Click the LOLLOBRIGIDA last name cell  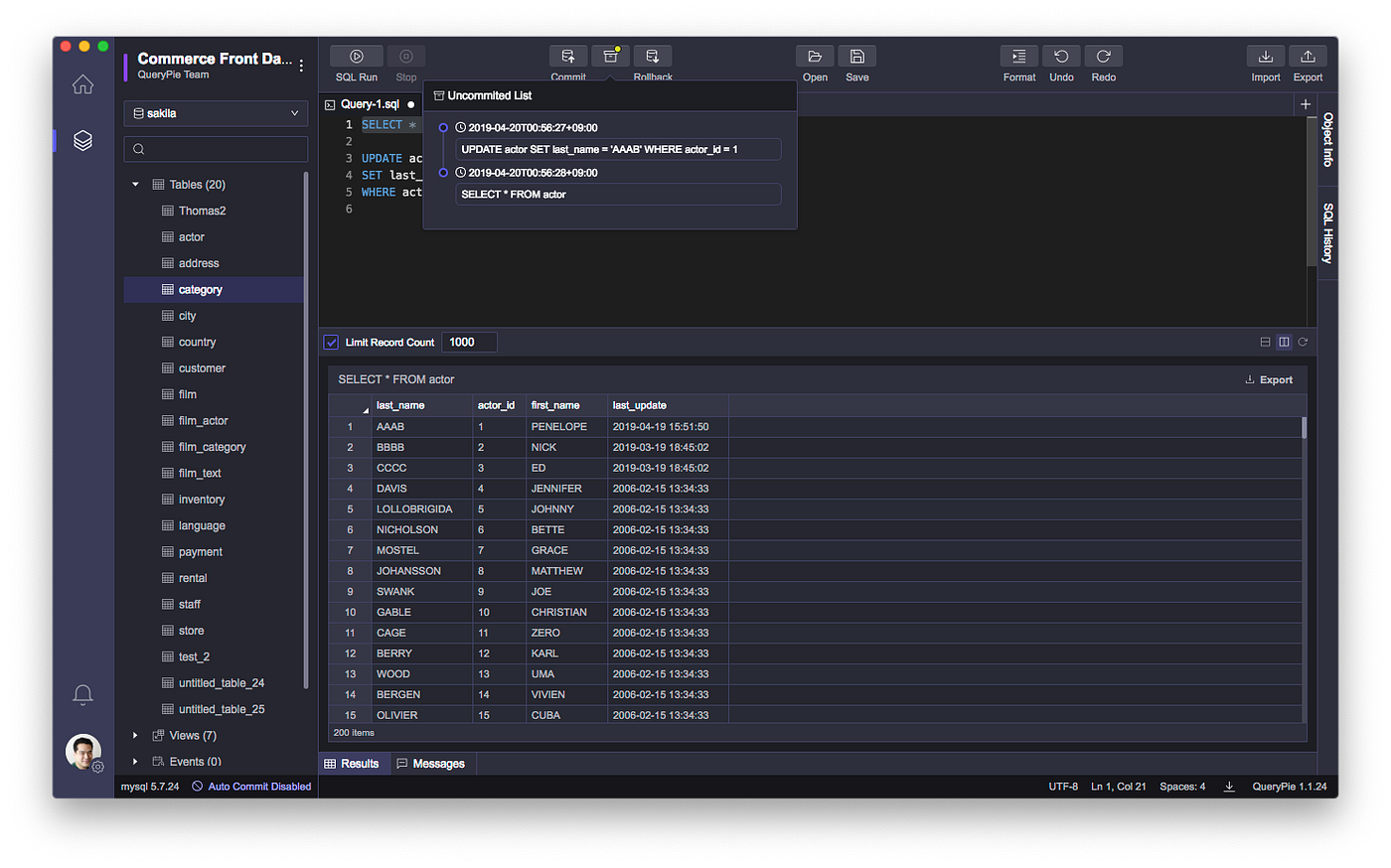(x=421, y=509)
